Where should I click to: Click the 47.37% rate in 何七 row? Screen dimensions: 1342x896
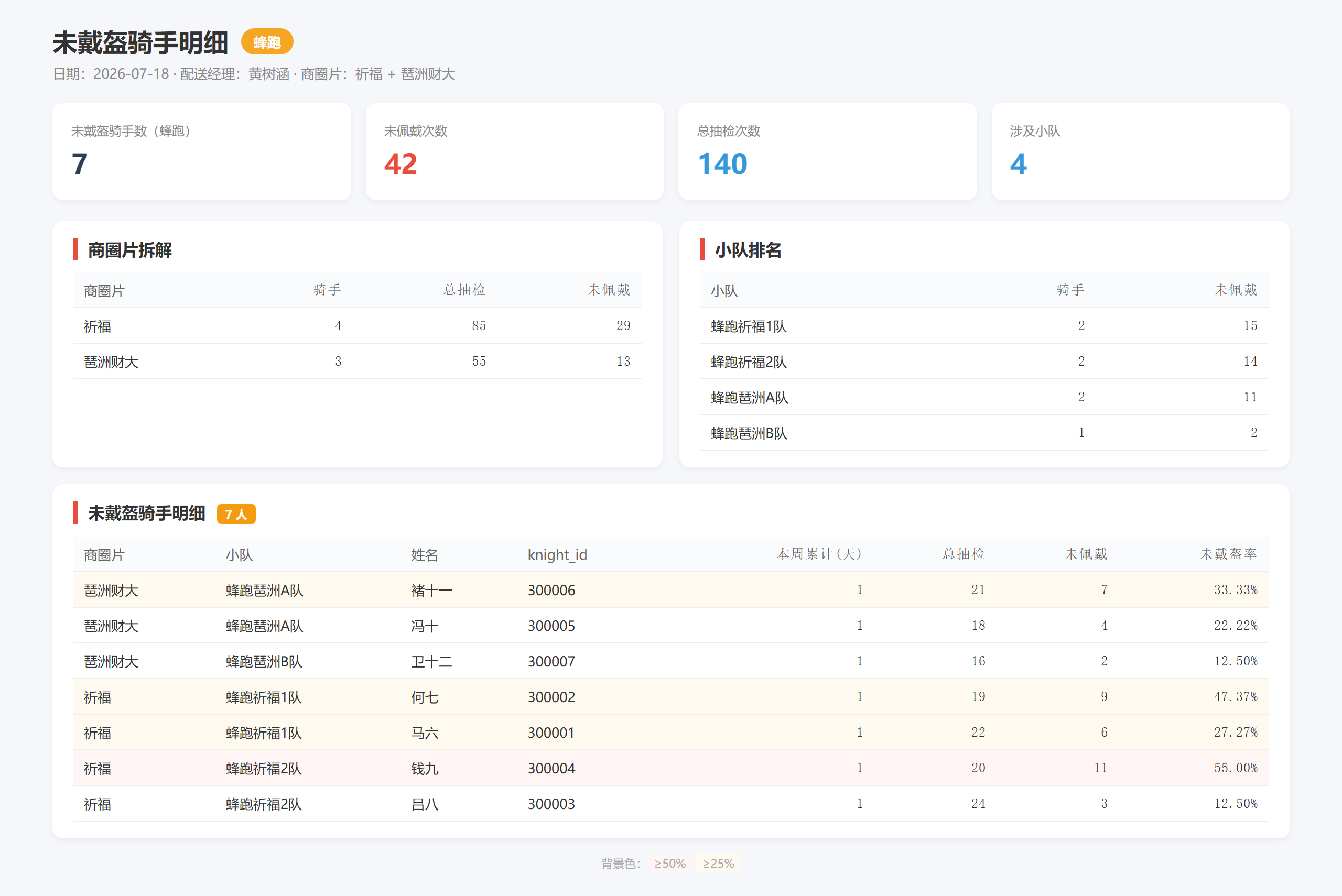pyautogui.click(x=1236, y=696)
